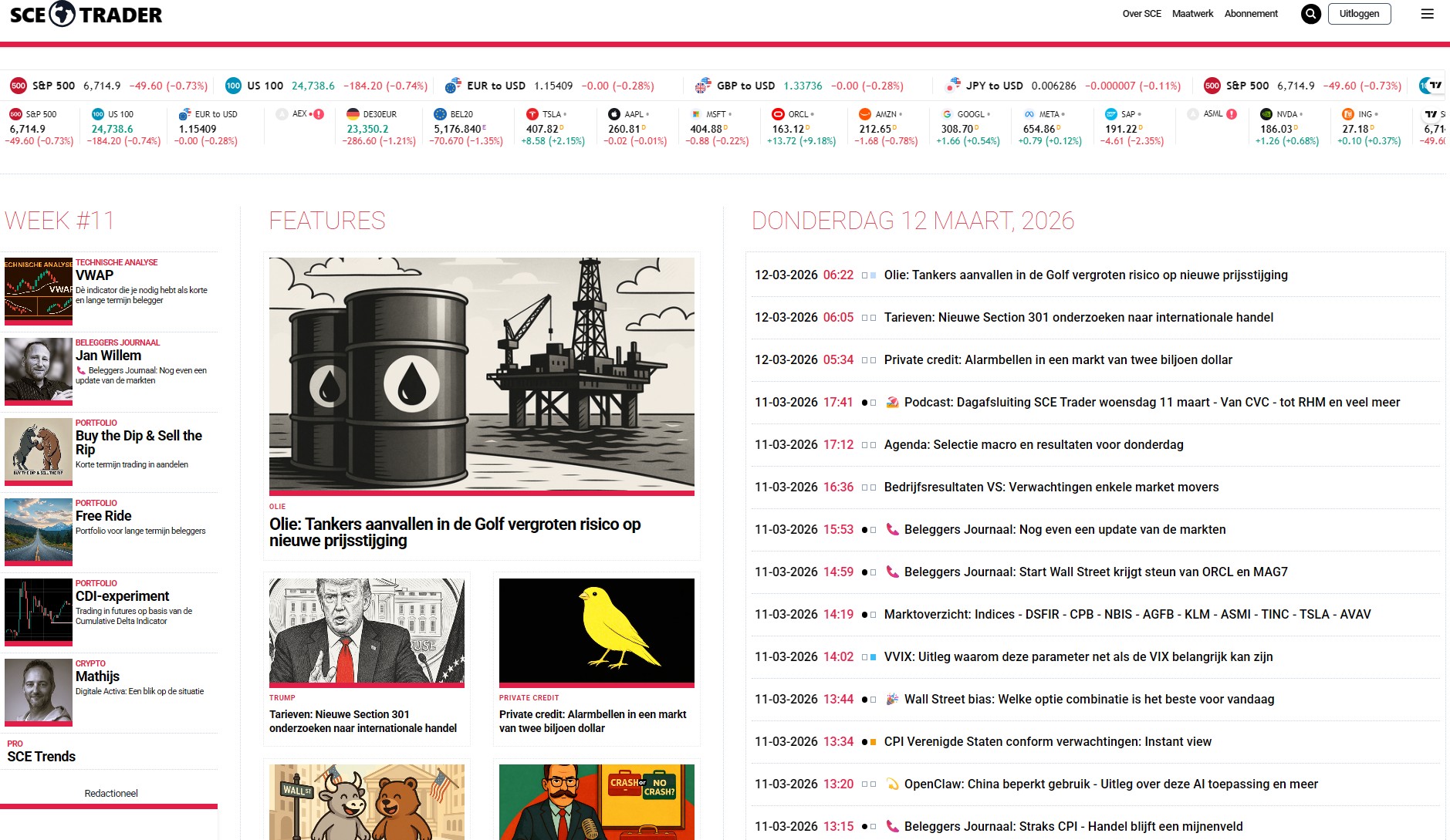Click the 'OLIE' category tag
The width and height of the screenshot is (1450, 840).
277,507
